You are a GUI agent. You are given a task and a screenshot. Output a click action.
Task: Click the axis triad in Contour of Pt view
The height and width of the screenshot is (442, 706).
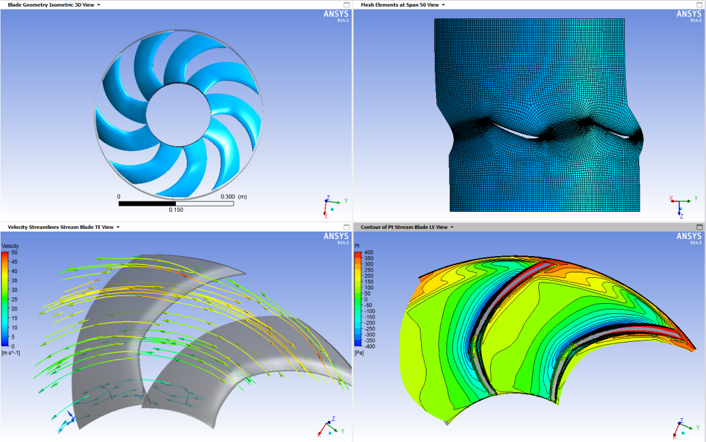click(x=684, y=428)
